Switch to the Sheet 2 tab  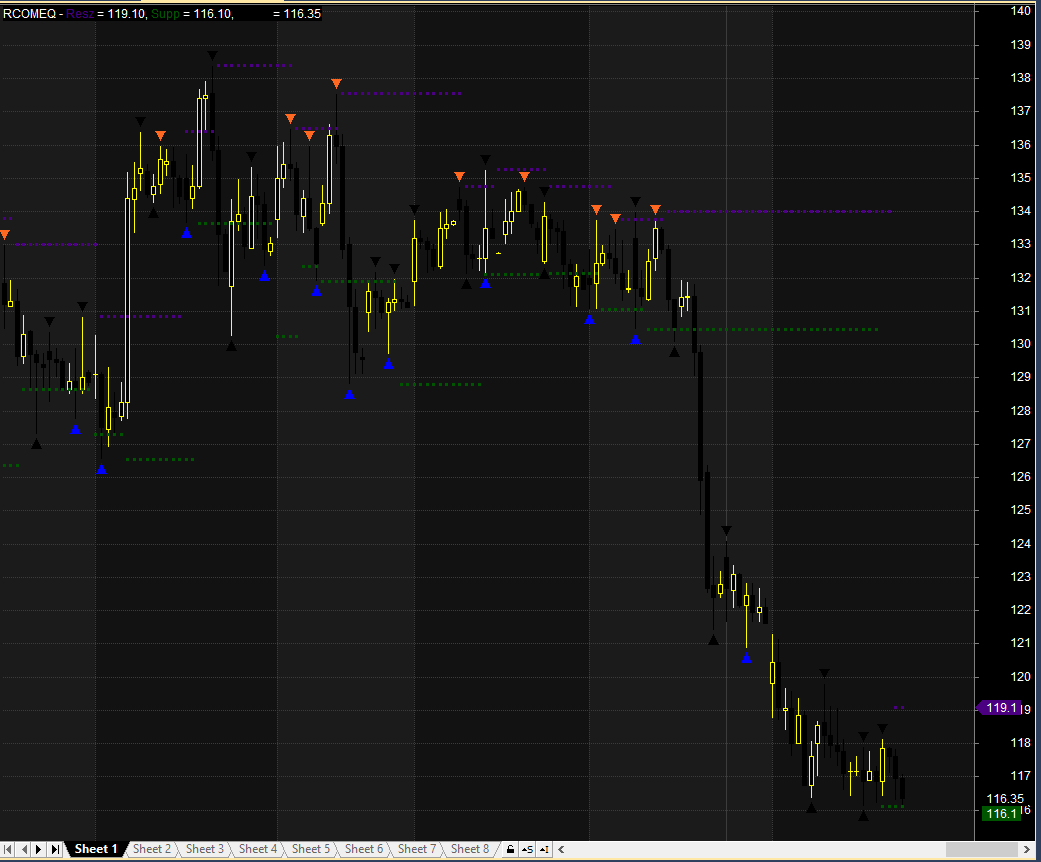tap(151, 849)
